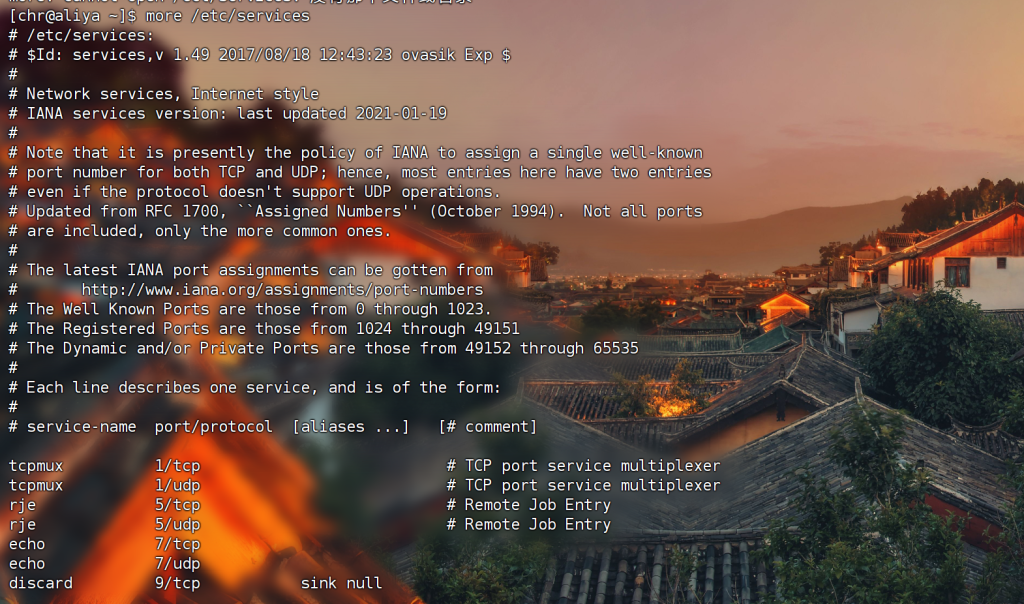Click the 'last updated 2021-01-19' text

pos(342,114)
